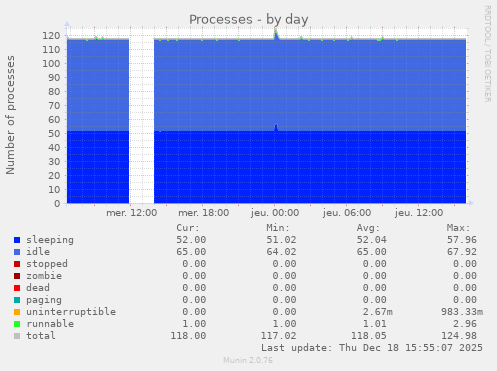497x371 pixels.
Task: Click the 'jeu. 00:00' x-axis label
Action: 275,213
